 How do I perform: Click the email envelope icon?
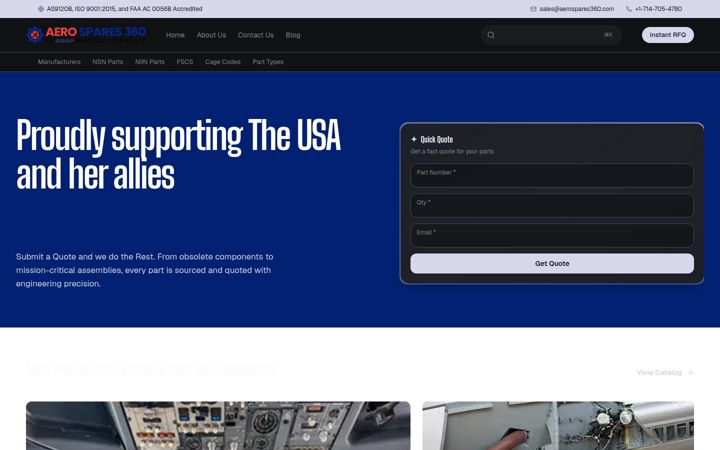click(x=533, y=9)
